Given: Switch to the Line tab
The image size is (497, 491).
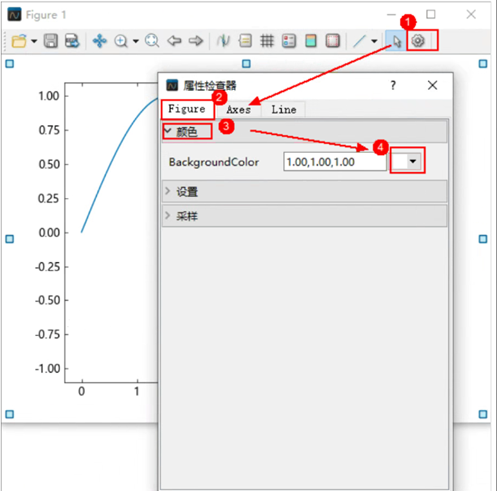Looking at the screenshot, I should tap(284, 110).
